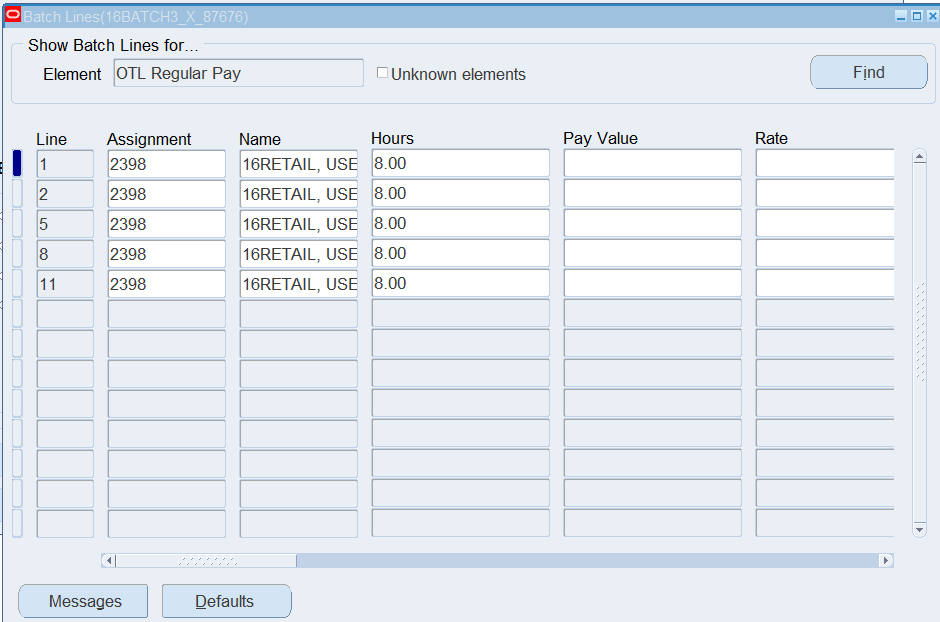Click the Name field for line 11
The width and height of the screenshot is (940, 622).
tap(298, 283)
